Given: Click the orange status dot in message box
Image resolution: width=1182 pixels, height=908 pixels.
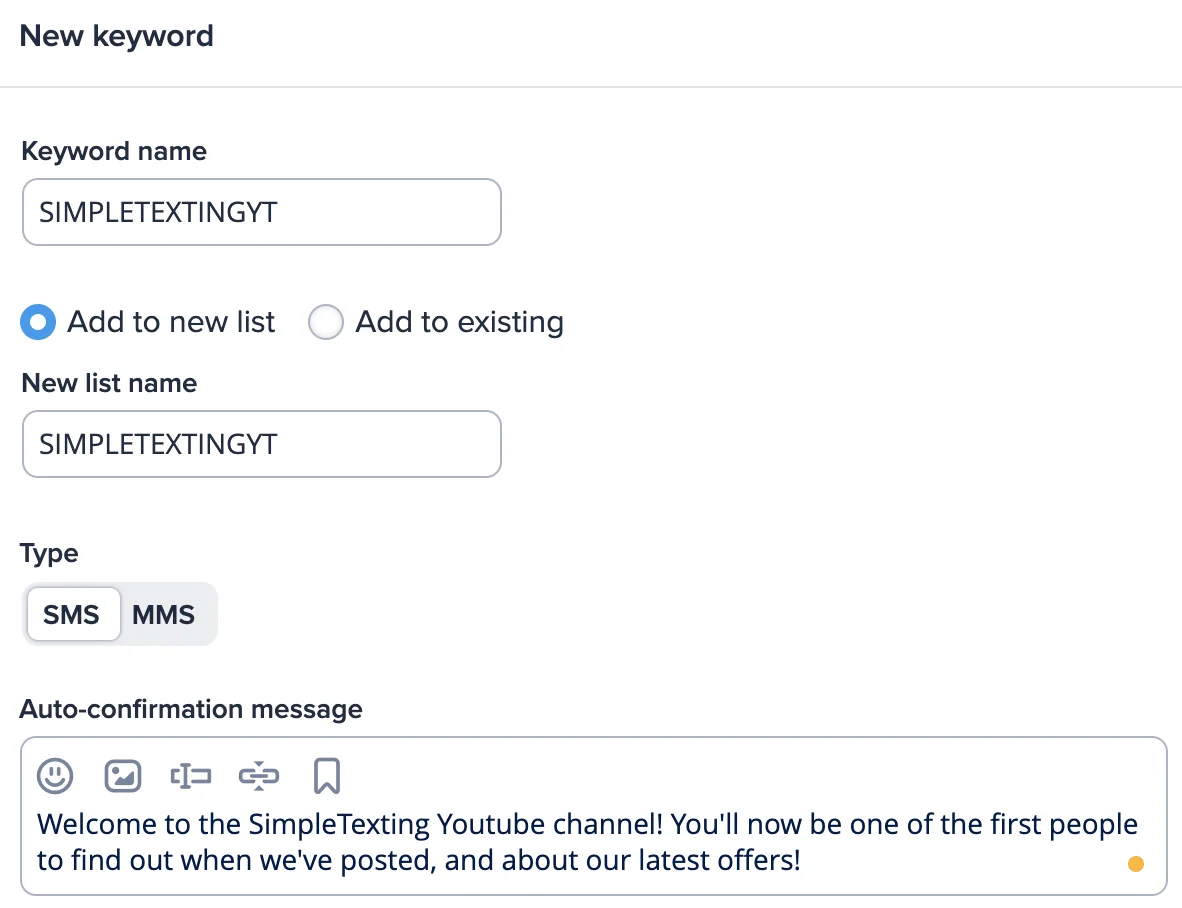Looking at the screenshot, I should click(x=1136, y=863).
